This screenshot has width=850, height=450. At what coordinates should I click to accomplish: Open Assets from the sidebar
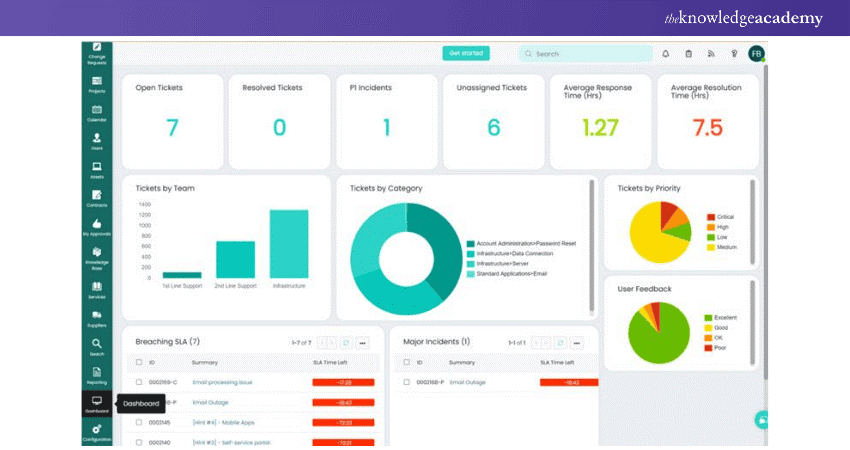[x=97, y=168]
